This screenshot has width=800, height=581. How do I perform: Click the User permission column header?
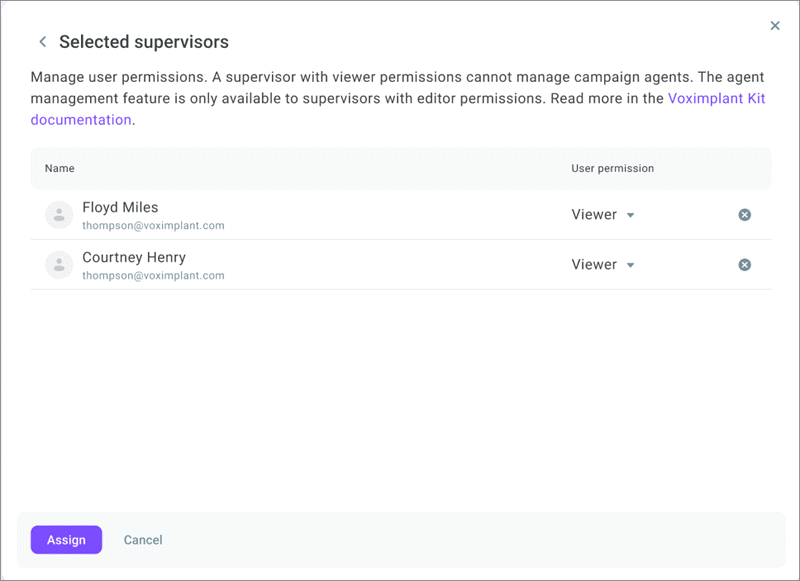612,168
